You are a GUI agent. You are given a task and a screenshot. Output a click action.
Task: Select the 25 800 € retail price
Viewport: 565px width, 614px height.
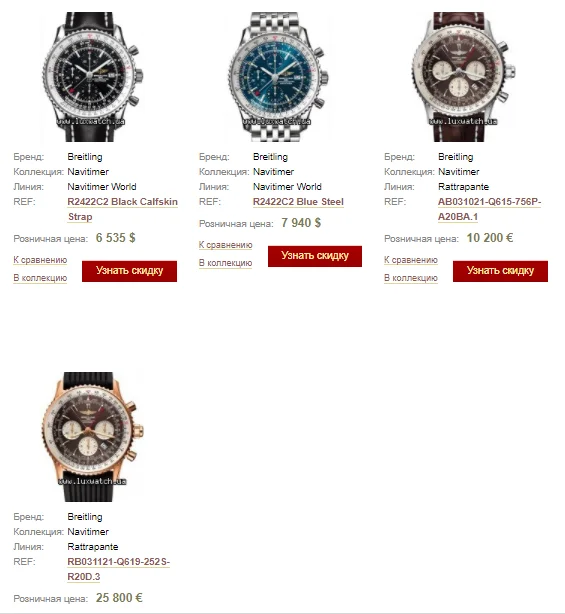pyautogui.click(x=119, y=598)
